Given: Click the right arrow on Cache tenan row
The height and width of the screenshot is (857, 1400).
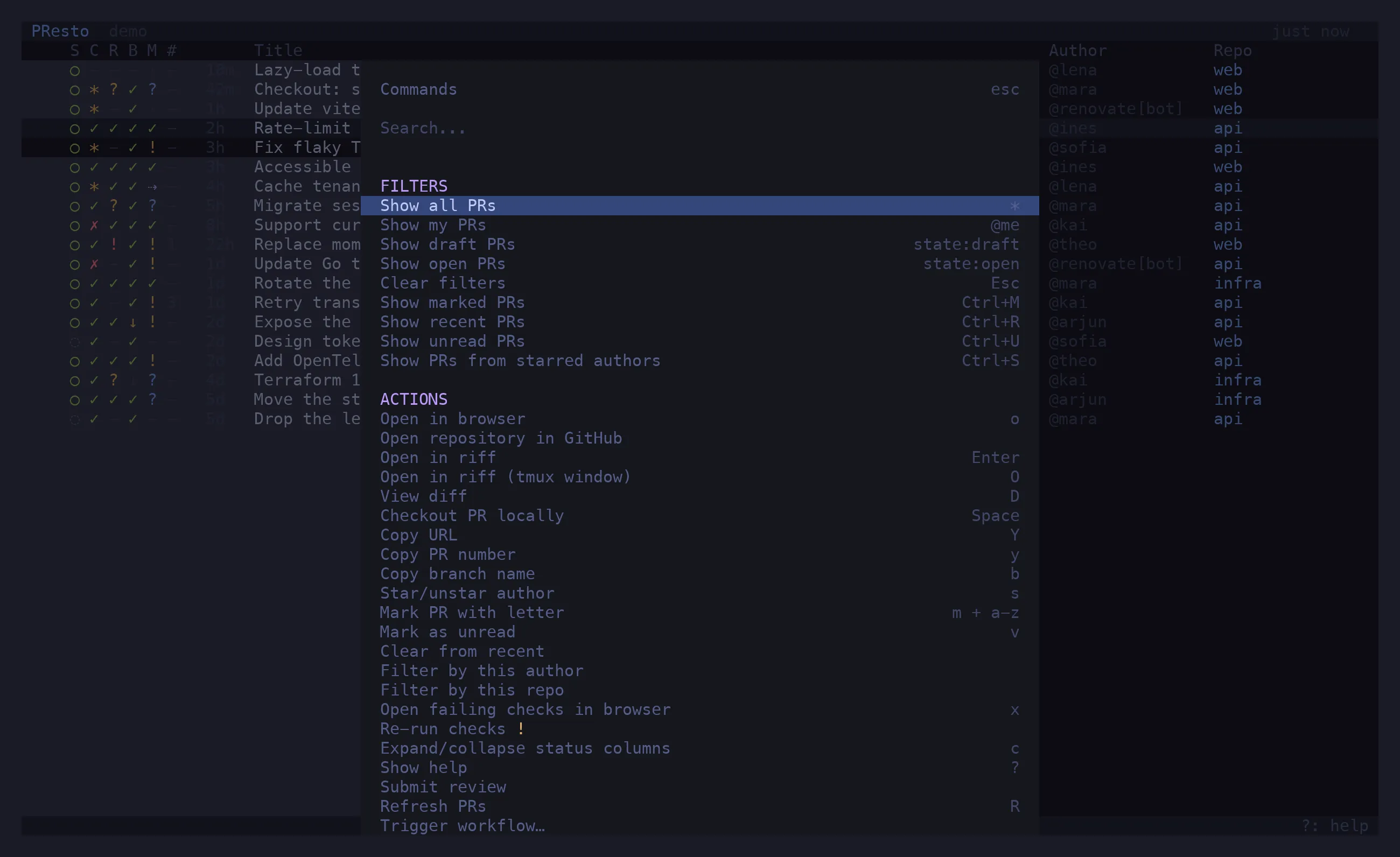Looking at the screenshot, I should click(x=152, y=187).
